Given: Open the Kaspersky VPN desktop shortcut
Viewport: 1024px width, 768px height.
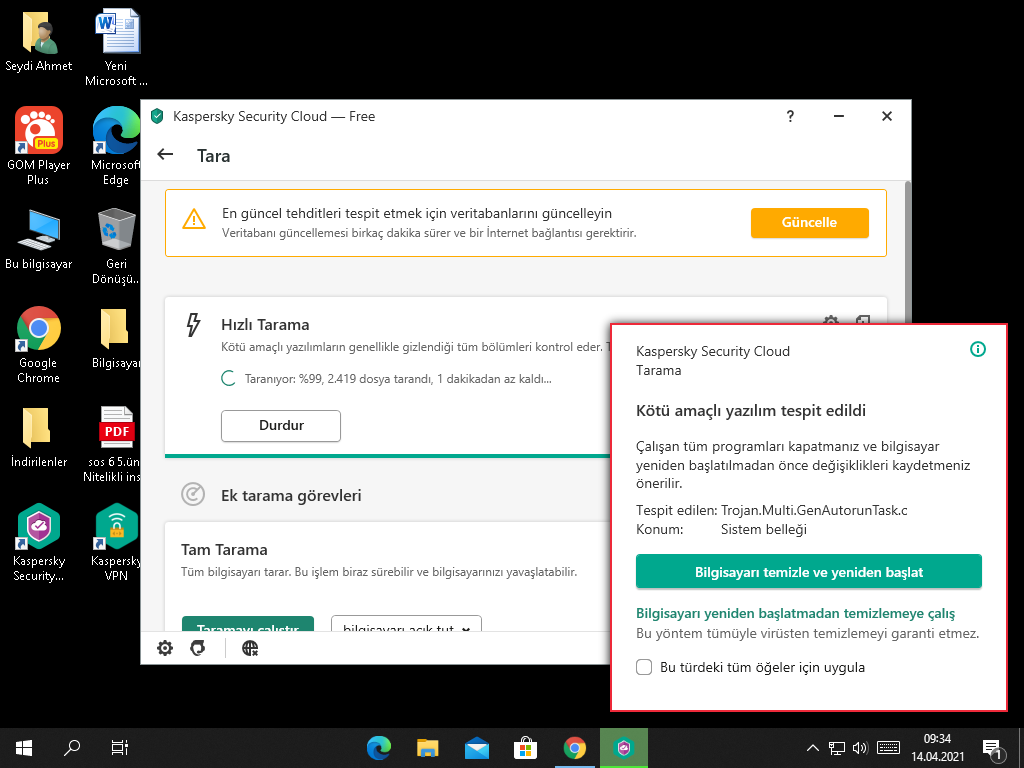Looking at the screenshot, I should pyautogui.click(x=116, y=542).
